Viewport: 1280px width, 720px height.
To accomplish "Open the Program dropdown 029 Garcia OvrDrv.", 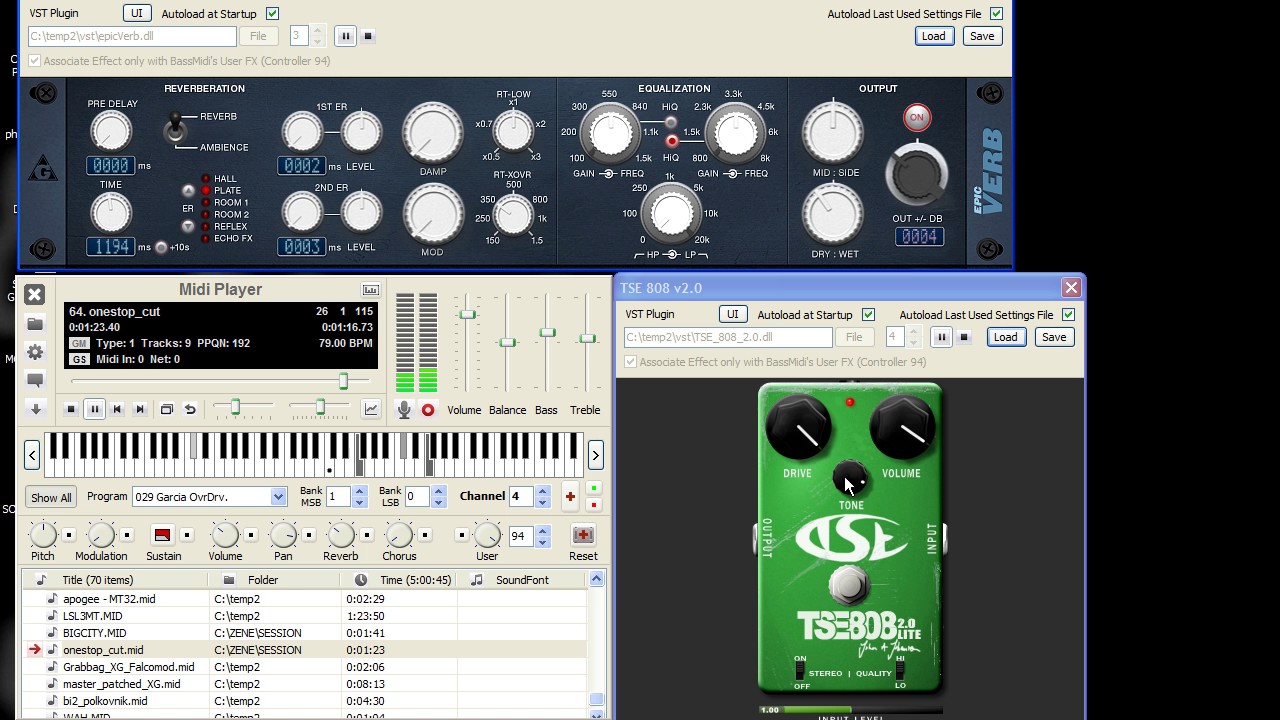I will pos(278,497).
